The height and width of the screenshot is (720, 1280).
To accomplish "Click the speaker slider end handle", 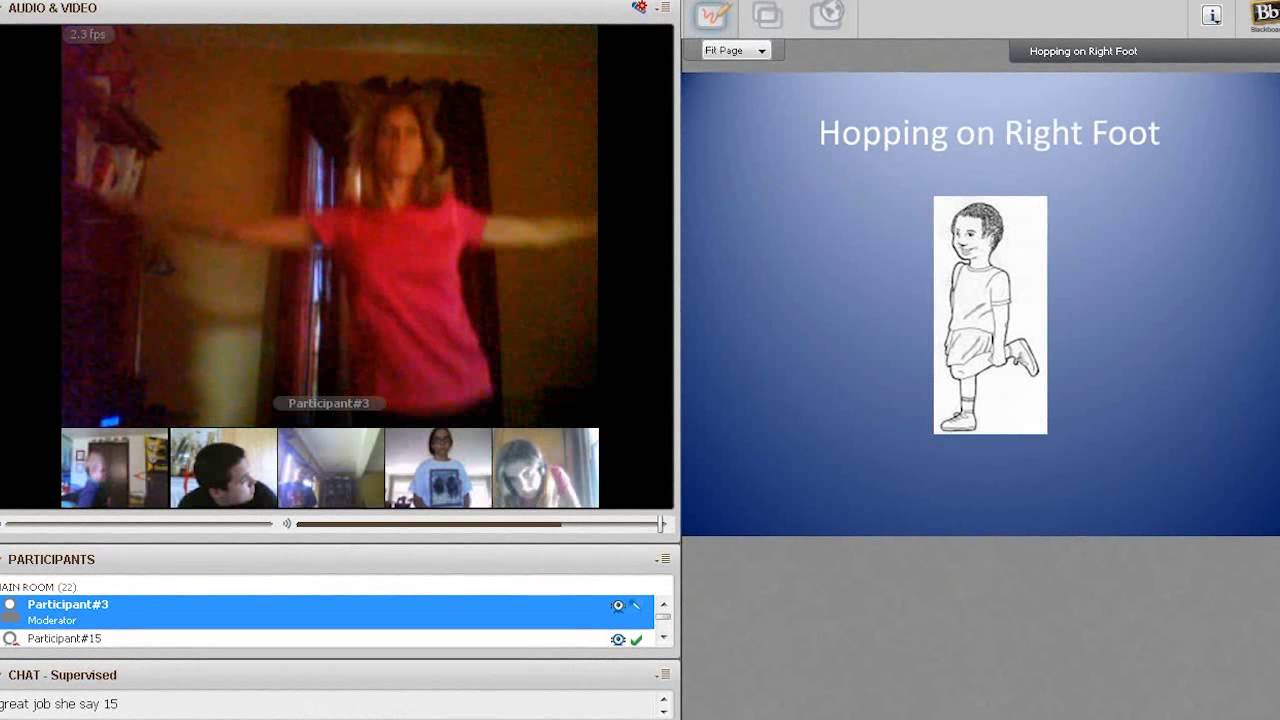I will pos(661,523).
